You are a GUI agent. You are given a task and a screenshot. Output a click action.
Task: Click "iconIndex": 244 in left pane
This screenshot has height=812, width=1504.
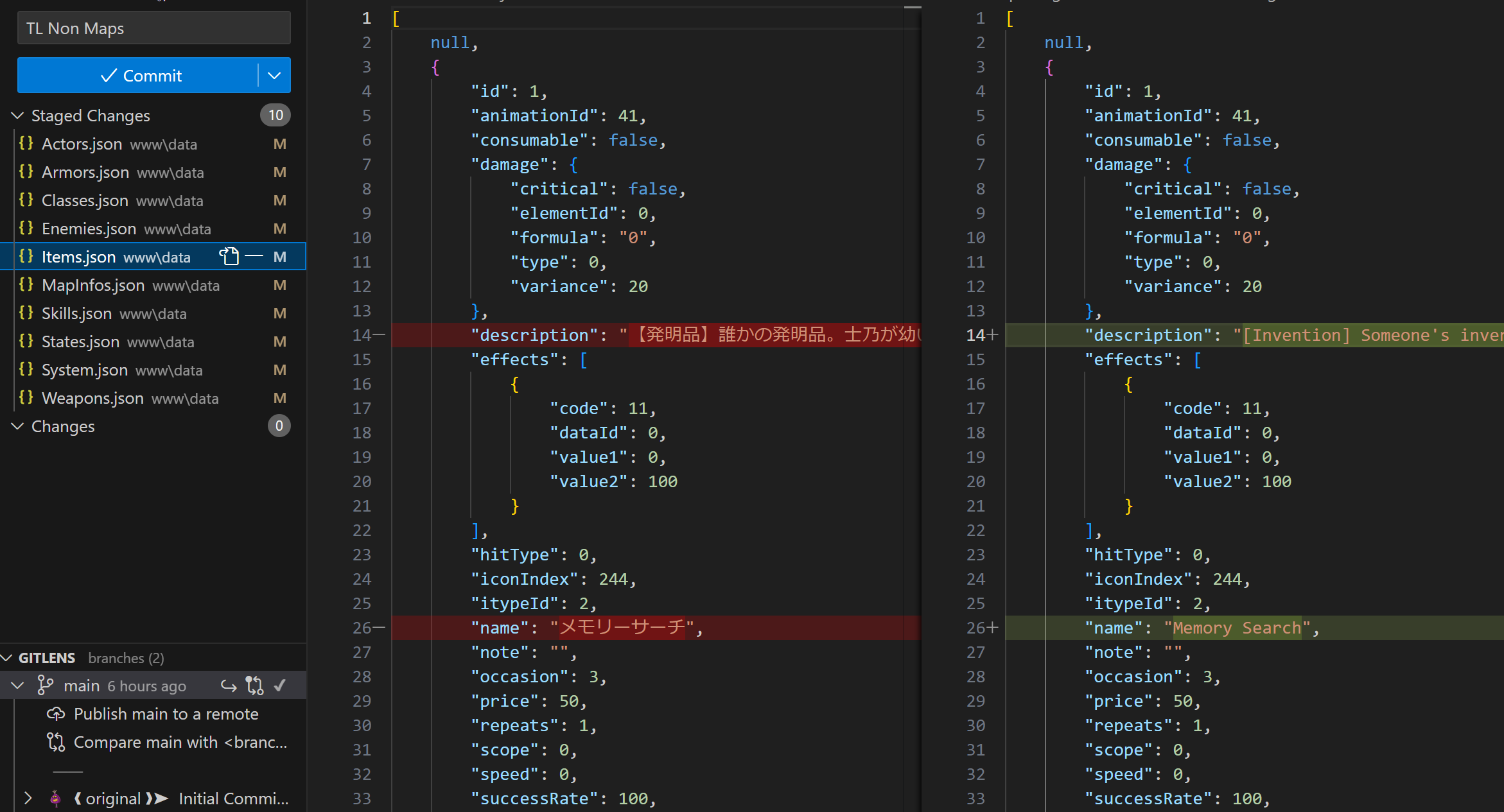(x=553, y=579)
